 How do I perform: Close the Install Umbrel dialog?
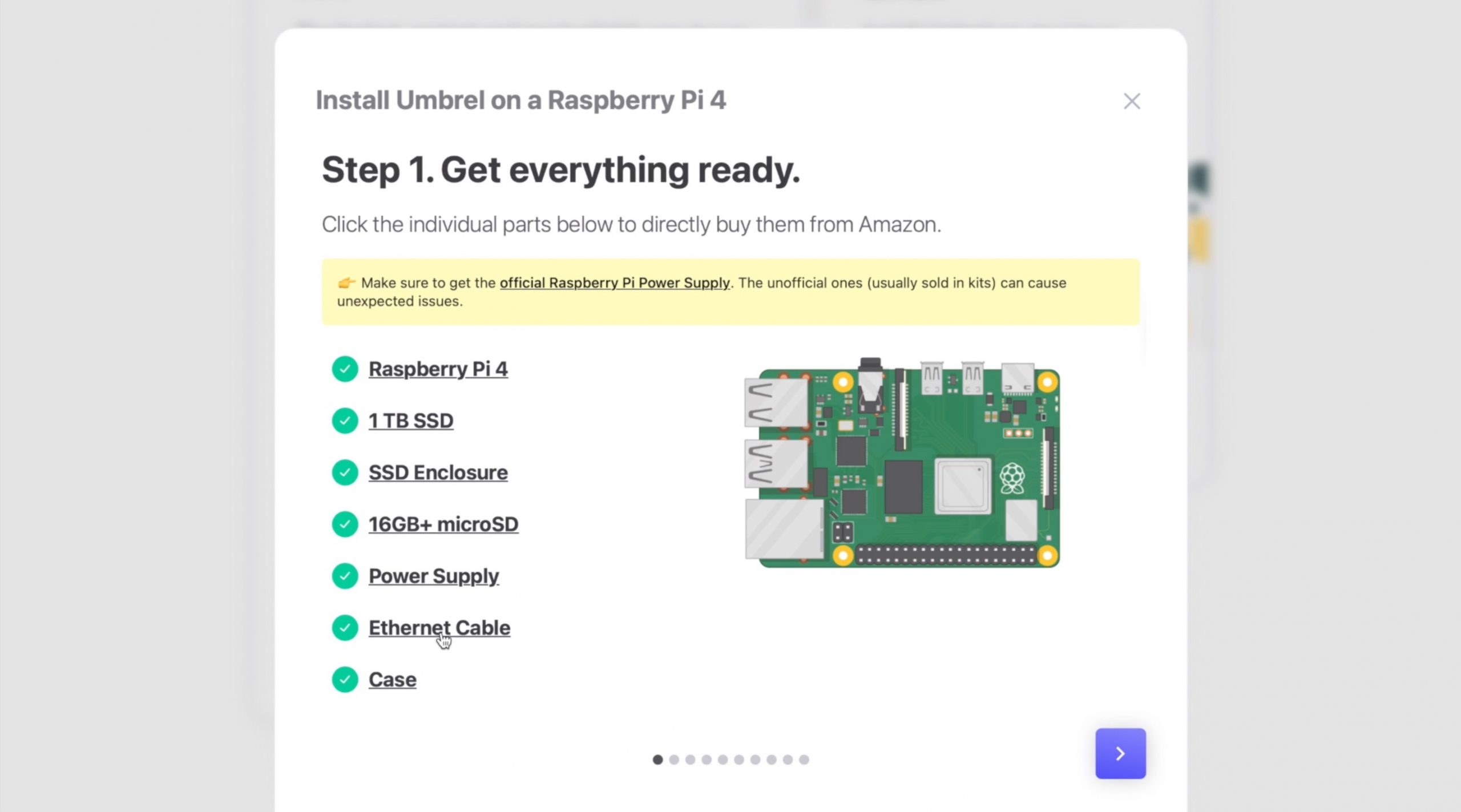1131,101
